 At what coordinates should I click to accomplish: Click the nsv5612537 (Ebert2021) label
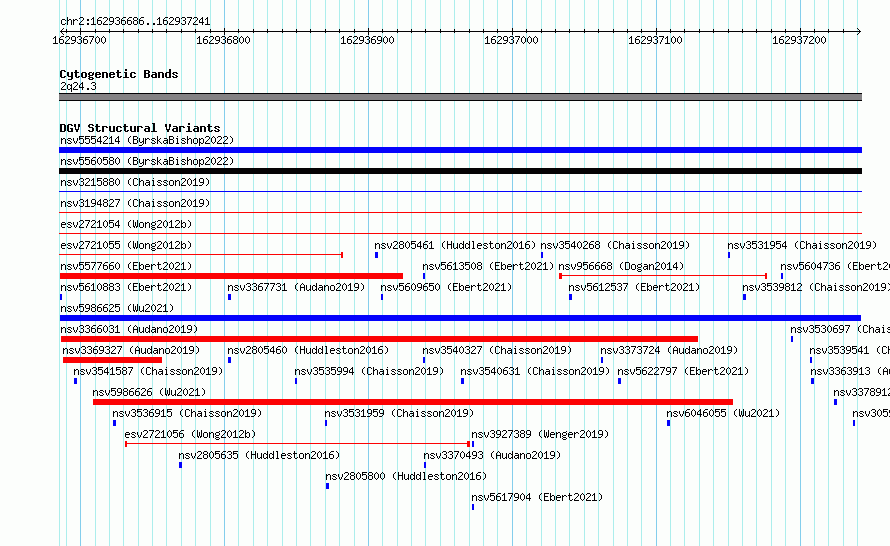634,287
